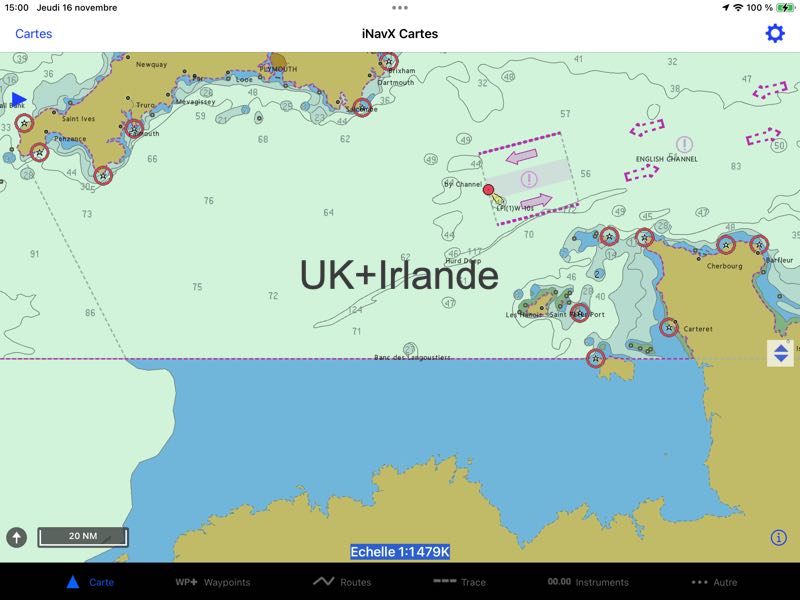
Task: Open the chart info icon
Action: click(x=778, y=537)
